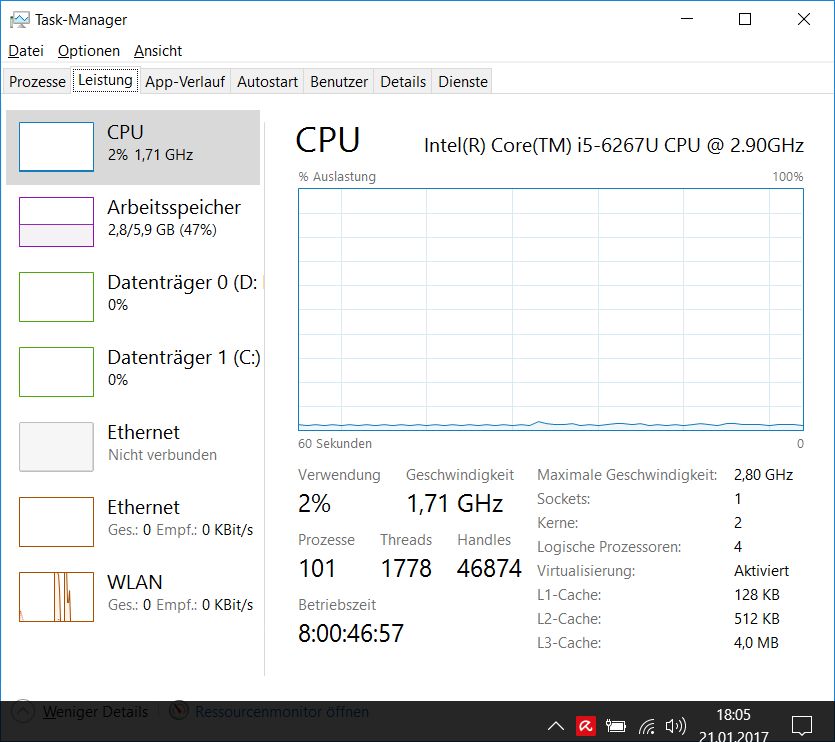Click the Maximale Geschwindigkeit value 2,80 GHz
Image resolution: width=835 pixels, height=742 pixels.
point(763,475)
